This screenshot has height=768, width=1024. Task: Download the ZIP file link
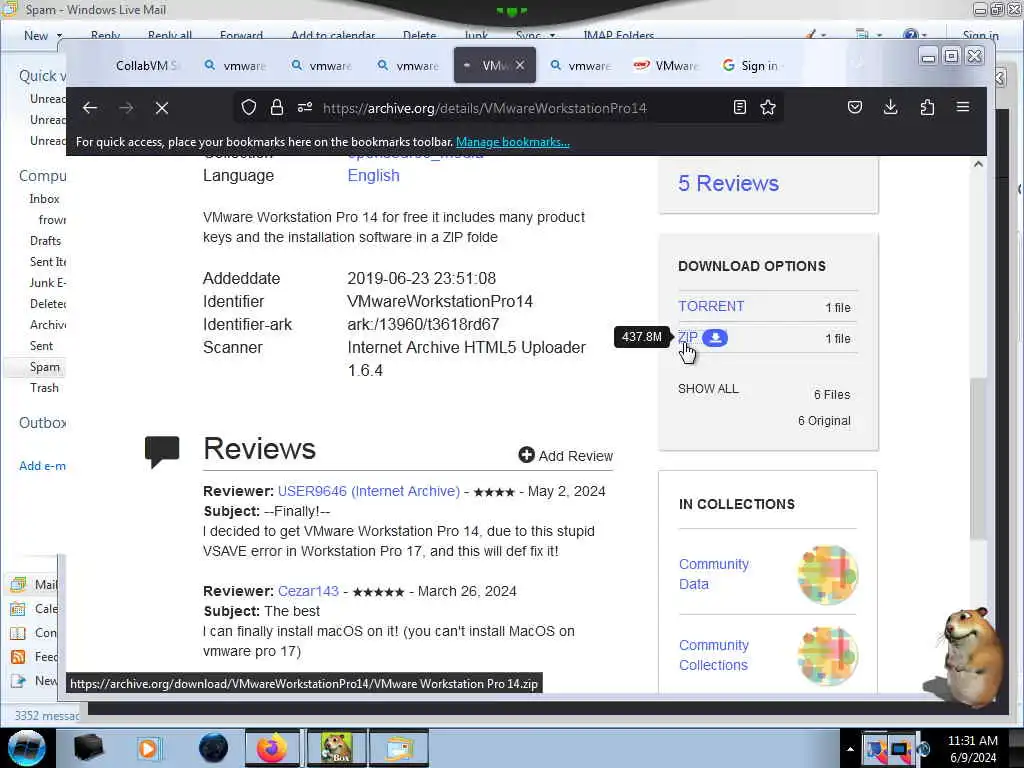(688, 337)
